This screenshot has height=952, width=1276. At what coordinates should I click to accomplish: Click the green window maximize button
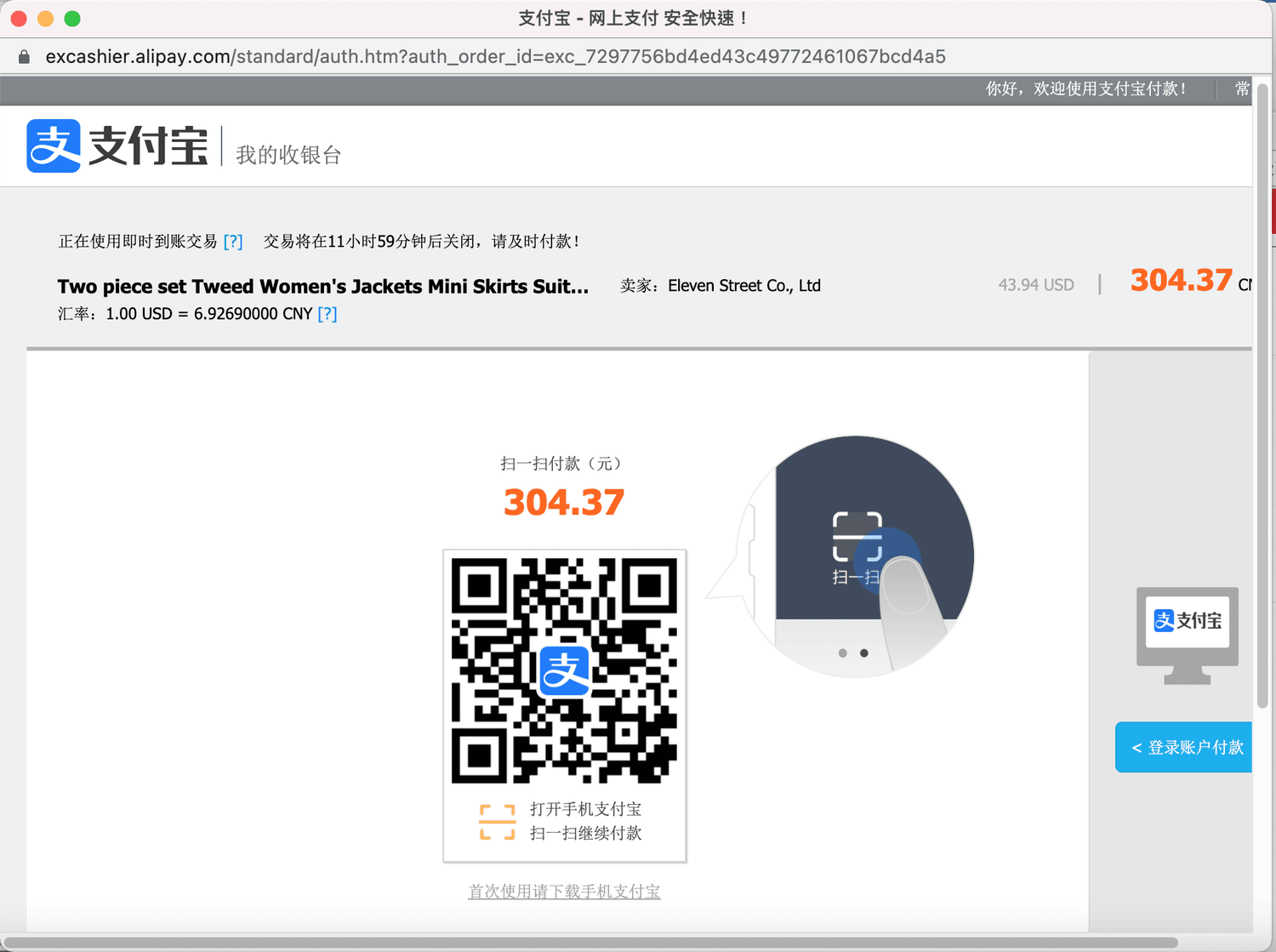(72, 19)
